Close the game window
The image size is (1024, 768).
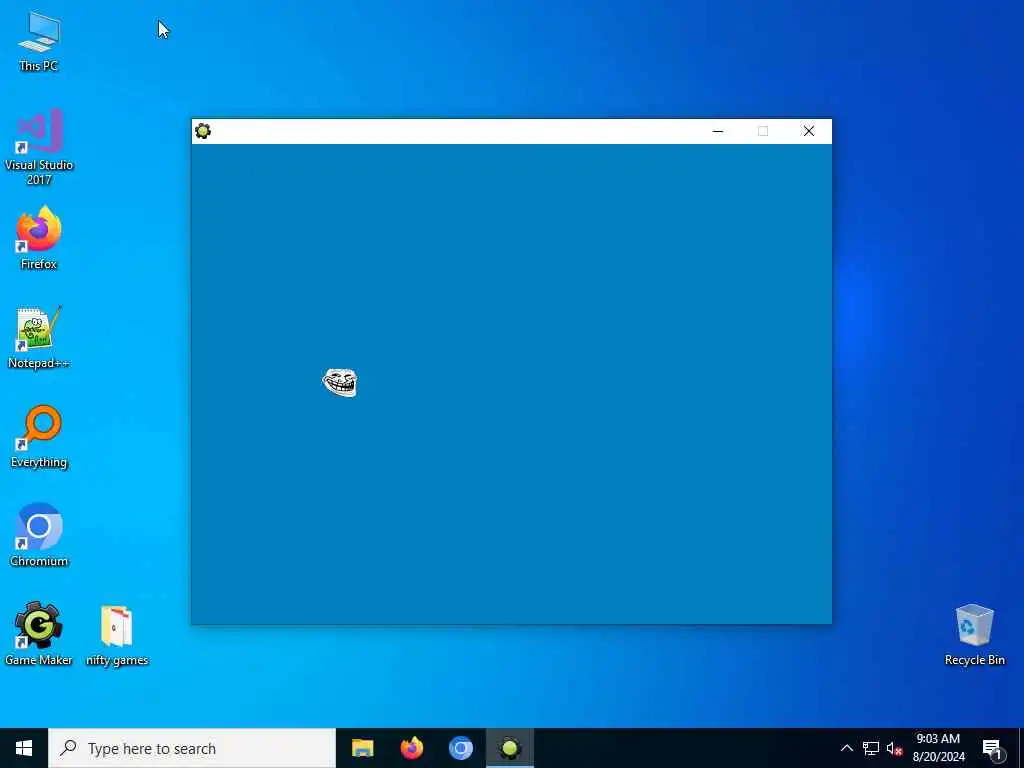tap(808, 131)
